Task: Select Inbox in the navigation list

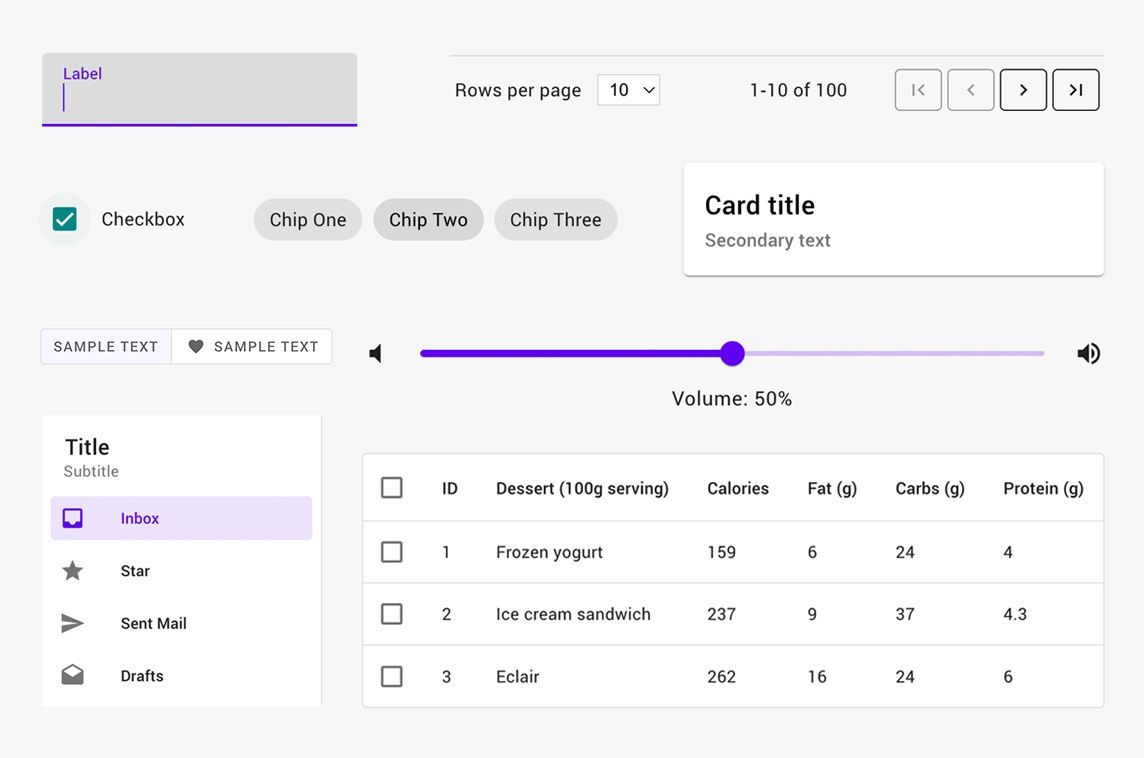Action: click(182, 518)
